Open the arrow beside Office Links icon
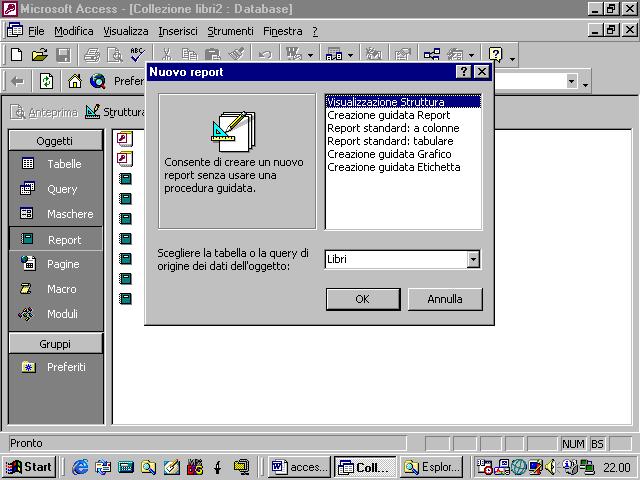 (310, 55)
